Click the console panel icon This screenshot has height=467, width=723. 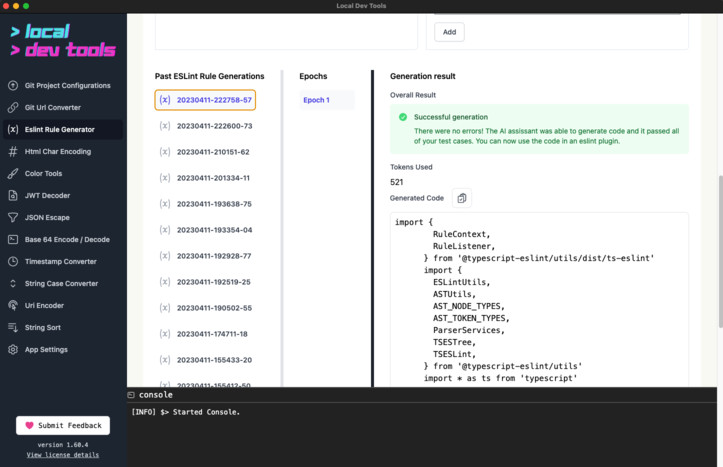[x=131, y=395]
